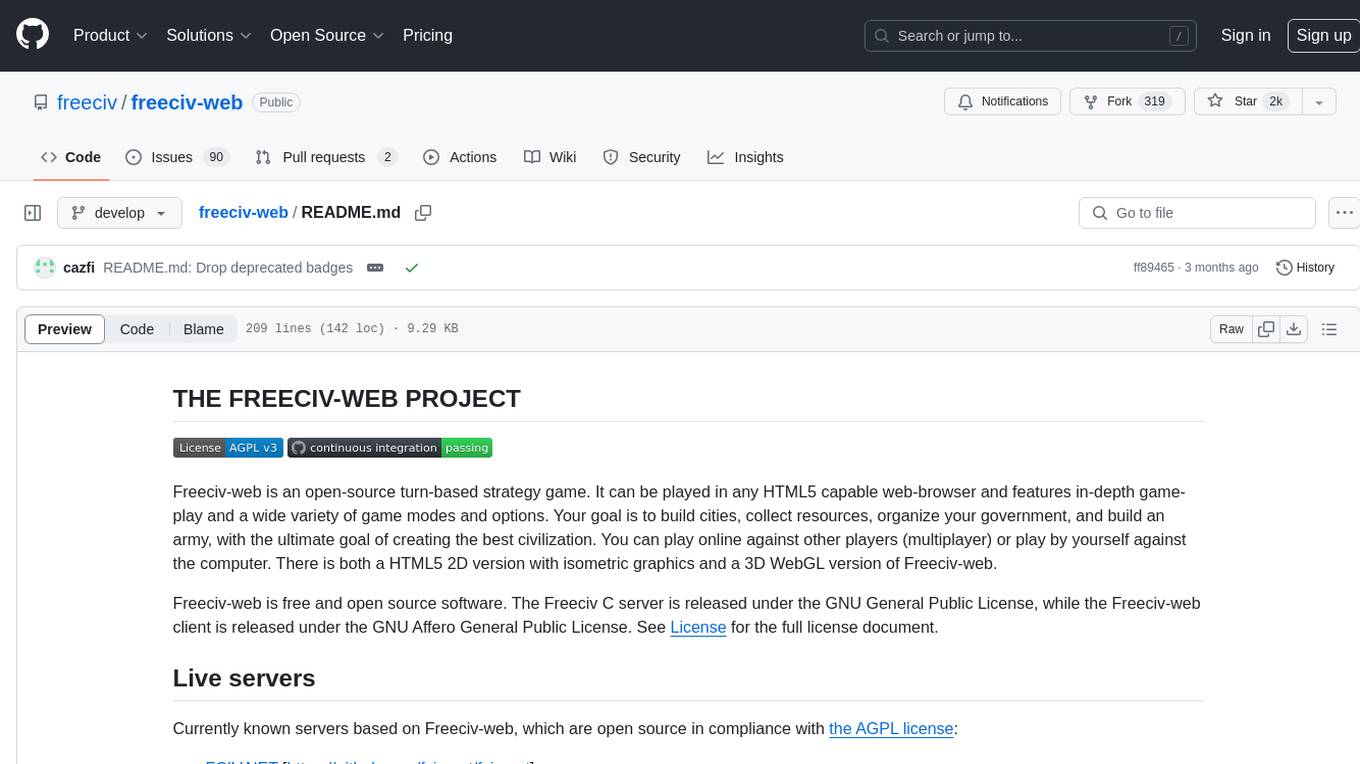Switch to the Actions tab
This screenshot has height=764, width=1360.
(x=460, y=157)
